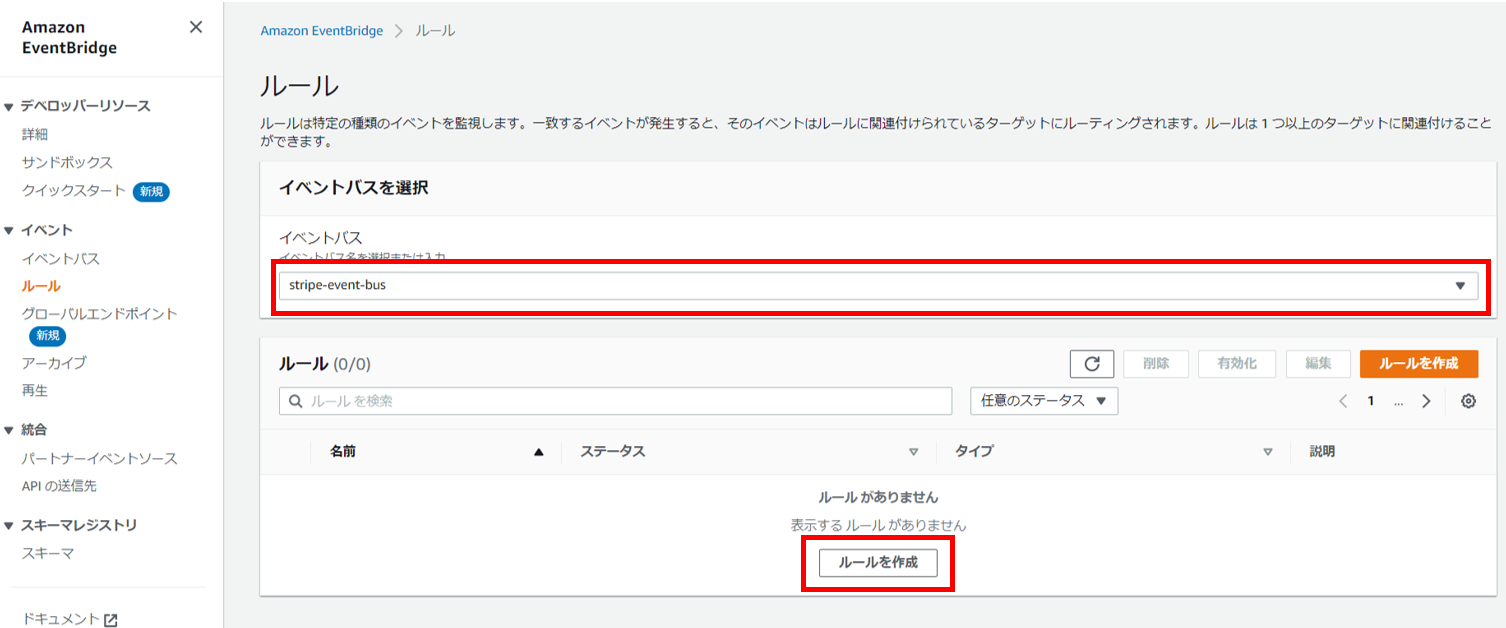Sort by ステータス column arrow

913,452
